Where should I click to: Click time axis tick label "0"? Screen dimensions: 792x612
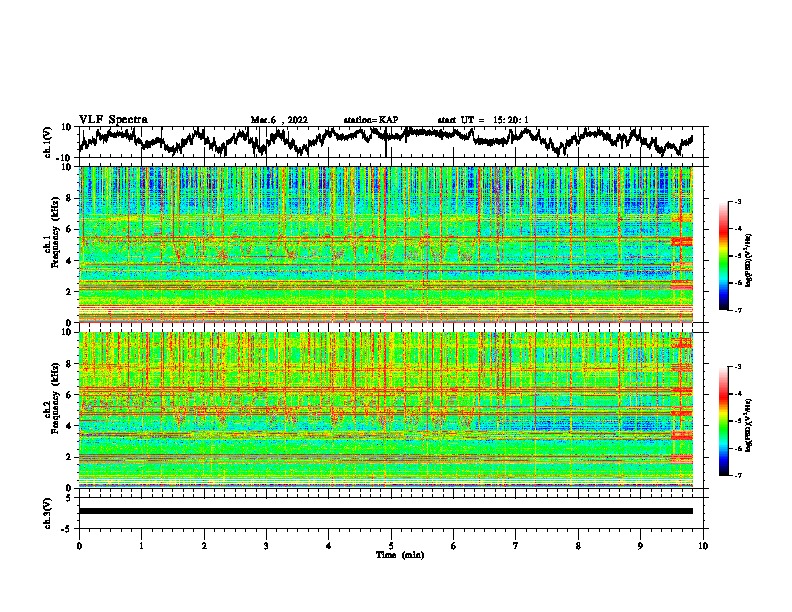(79, 546)
